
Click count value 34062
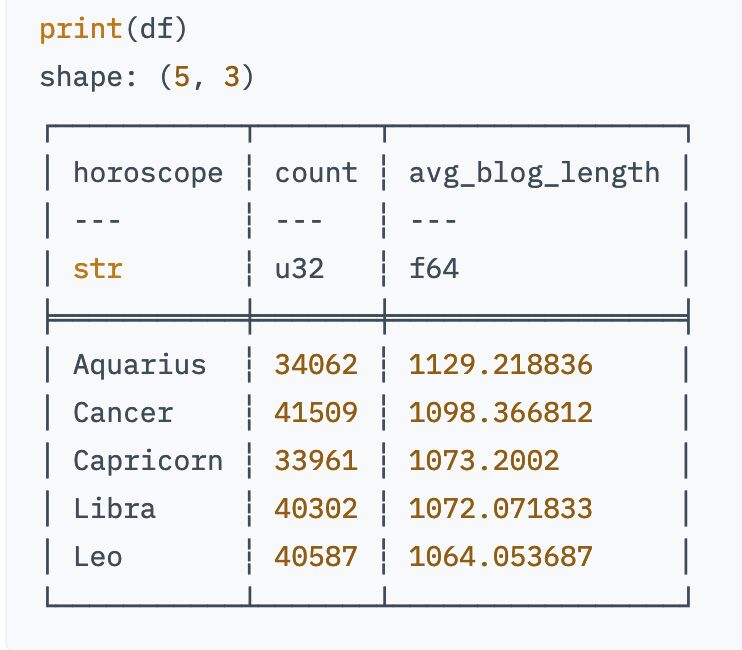click(x=315, y=365)
